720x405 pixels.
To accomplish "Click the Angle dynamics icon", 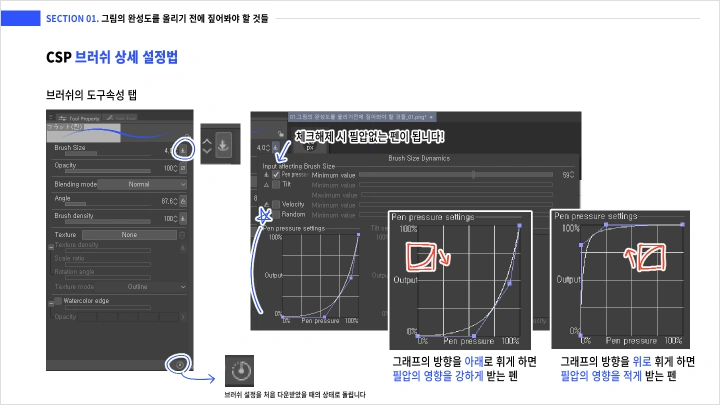I will click(183, 201).
